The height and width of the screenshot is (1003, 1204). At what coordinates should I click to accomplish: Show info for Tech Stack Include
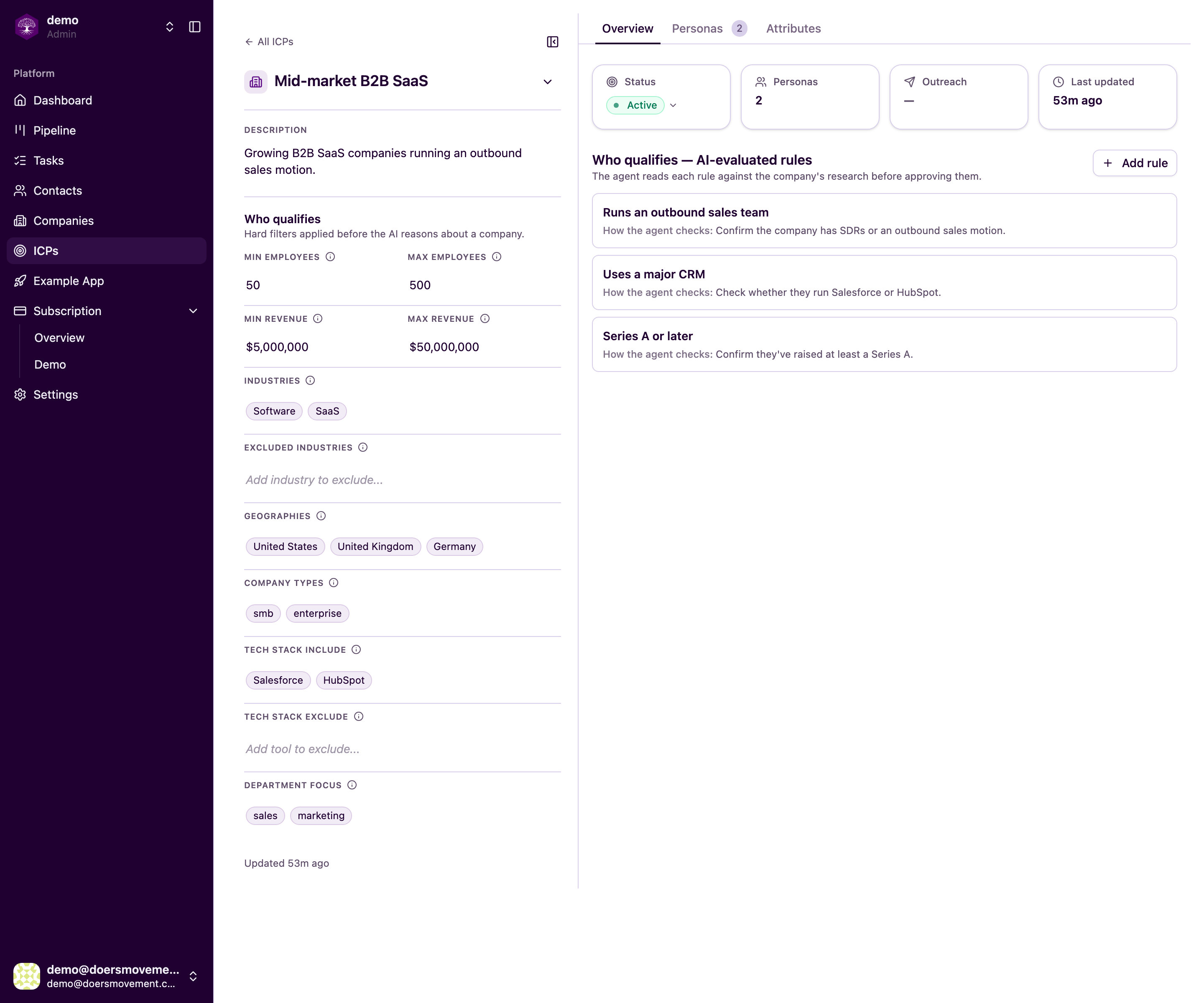[x=356, y=649]
